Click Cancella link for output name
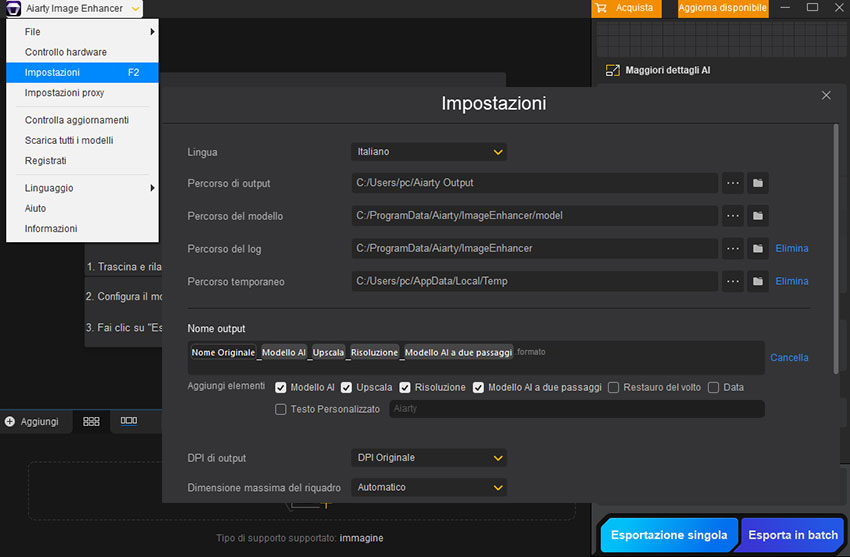The width and height of the screenshot is (850, 557). 789,358
